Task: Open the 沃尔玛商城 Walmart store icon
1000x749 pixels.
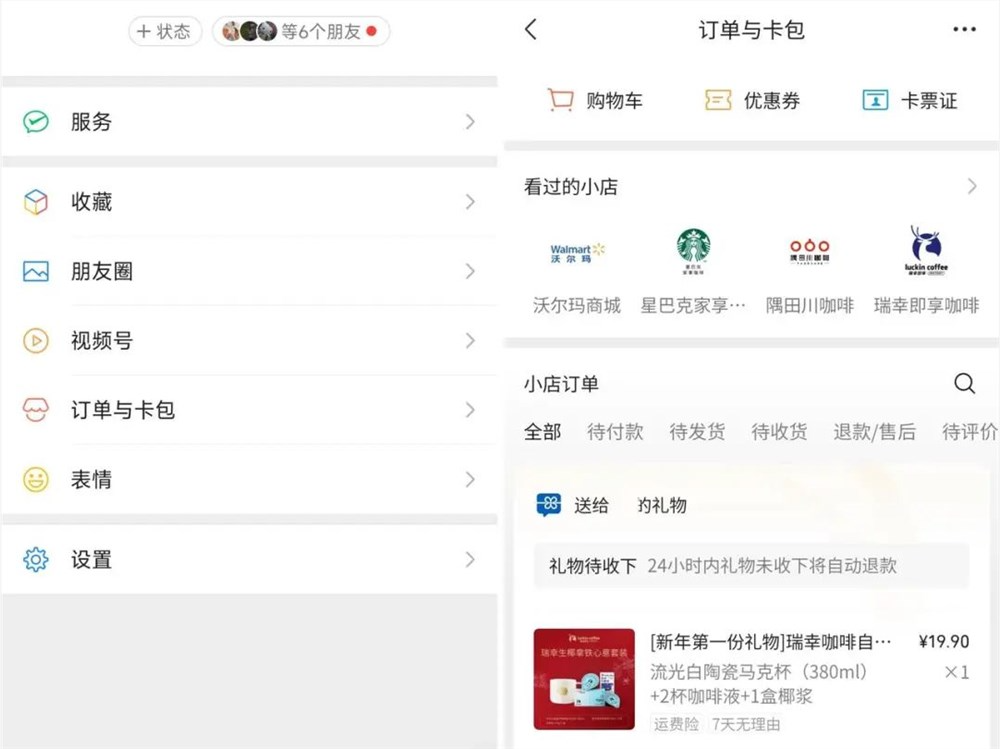Action: pos(576,252)
